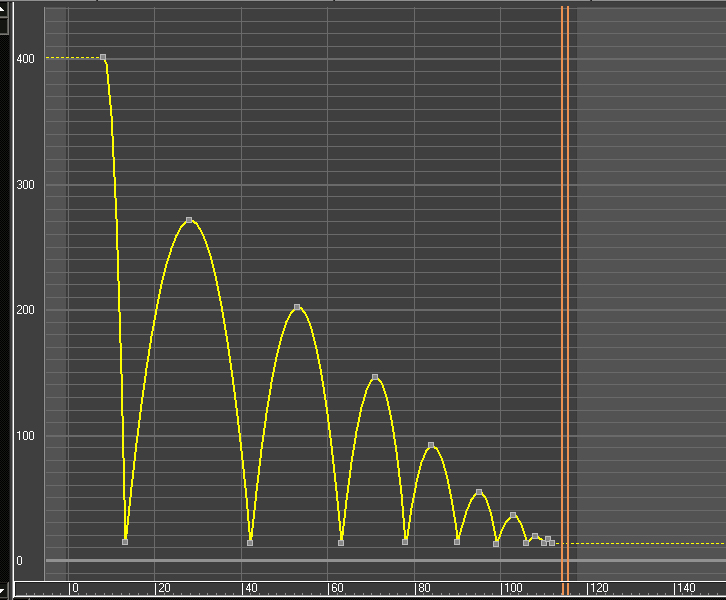Select the ground key near frame 90
The height and width of the screenshot is (600, 726).
pyautogui.click(x=457, y=542)
